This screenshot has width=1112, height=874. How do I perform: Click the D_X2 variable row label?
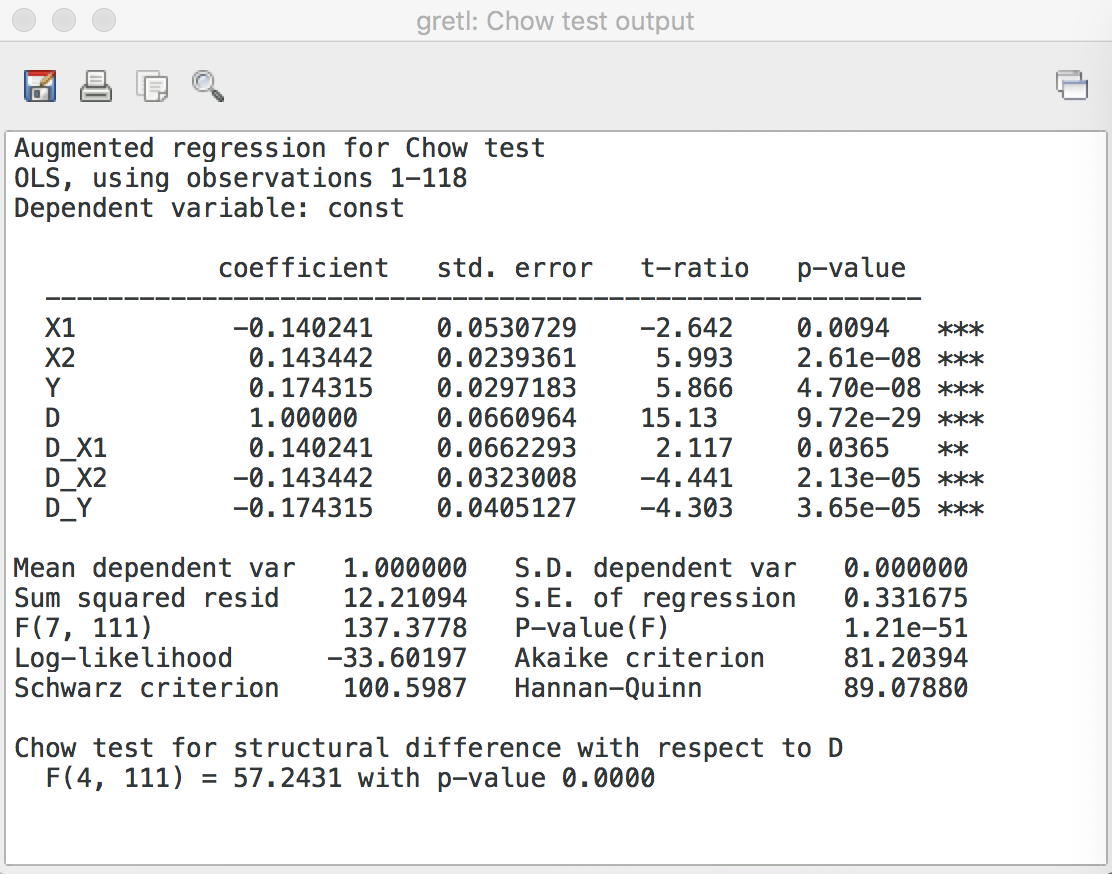tap(76, 478)
